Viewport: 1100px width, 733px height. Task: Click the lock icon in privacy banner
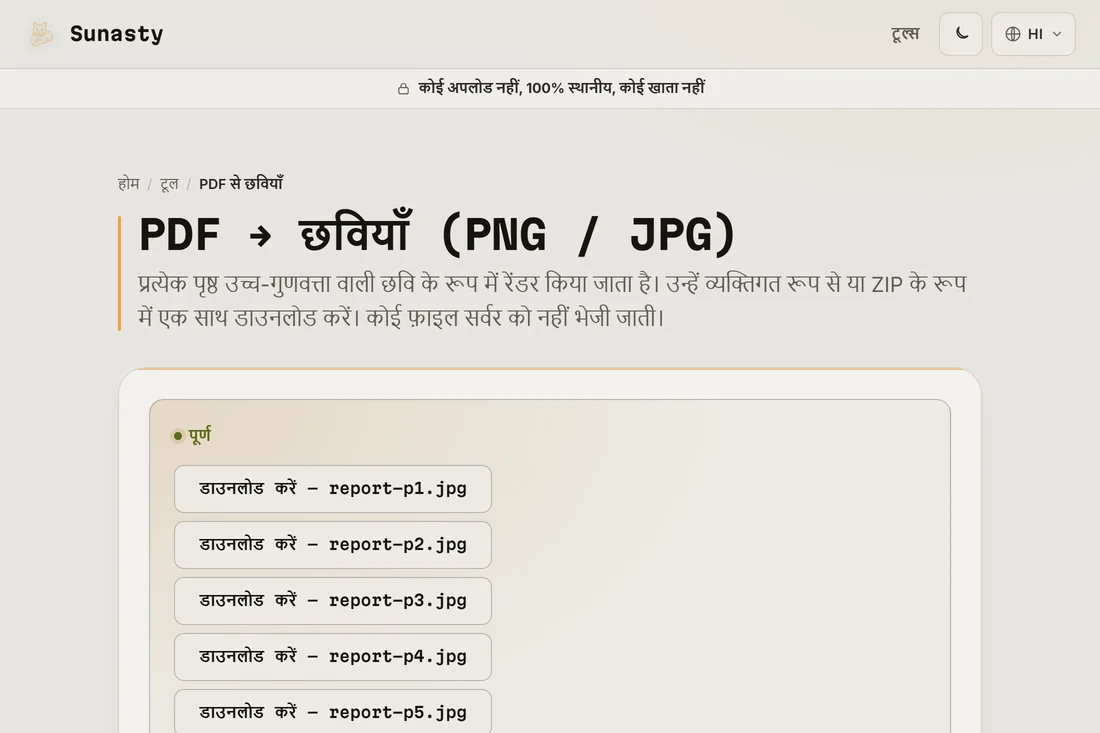403,88
